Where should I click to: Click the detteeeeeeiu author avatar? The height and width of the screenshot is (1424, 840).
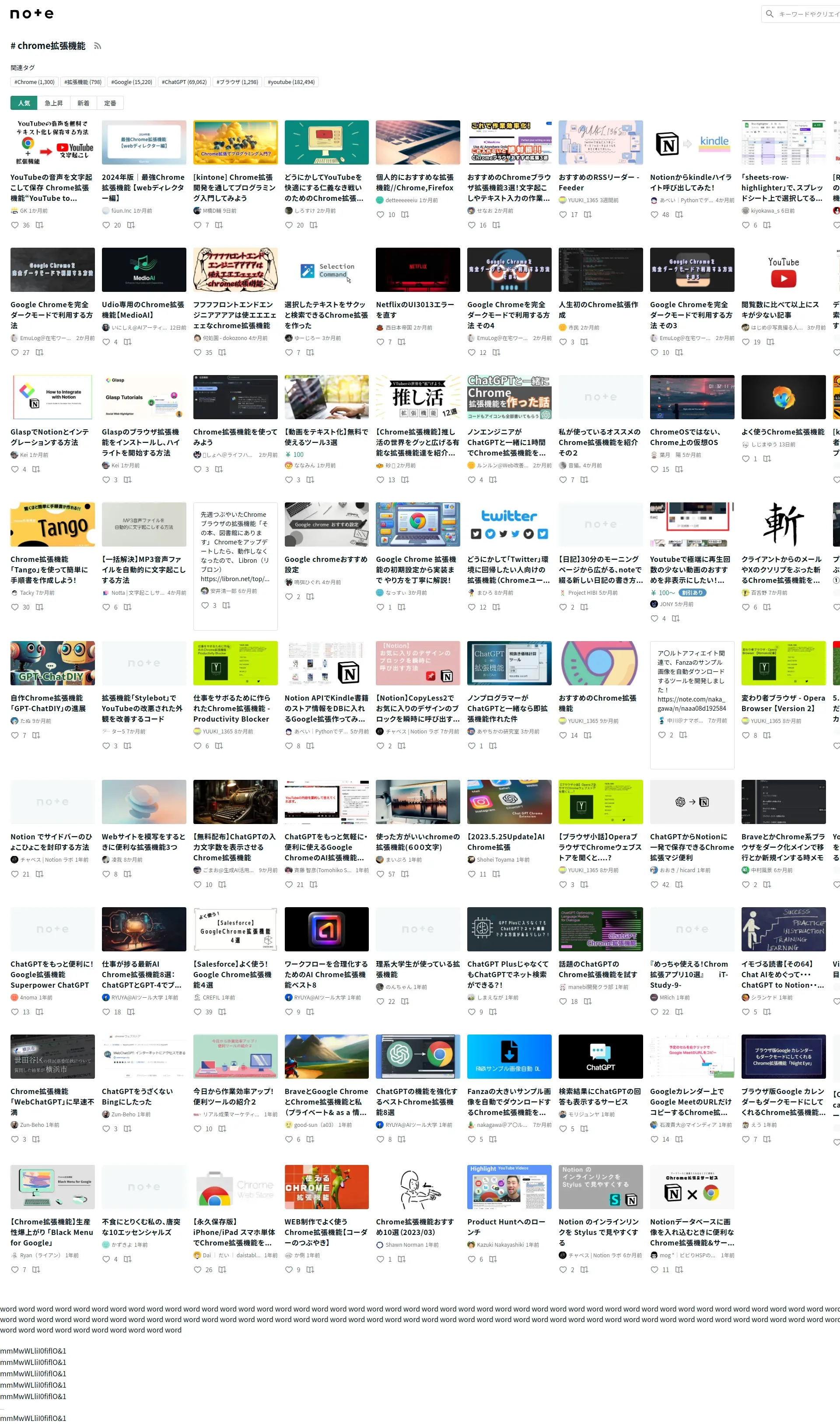click(x=380, y=200)
